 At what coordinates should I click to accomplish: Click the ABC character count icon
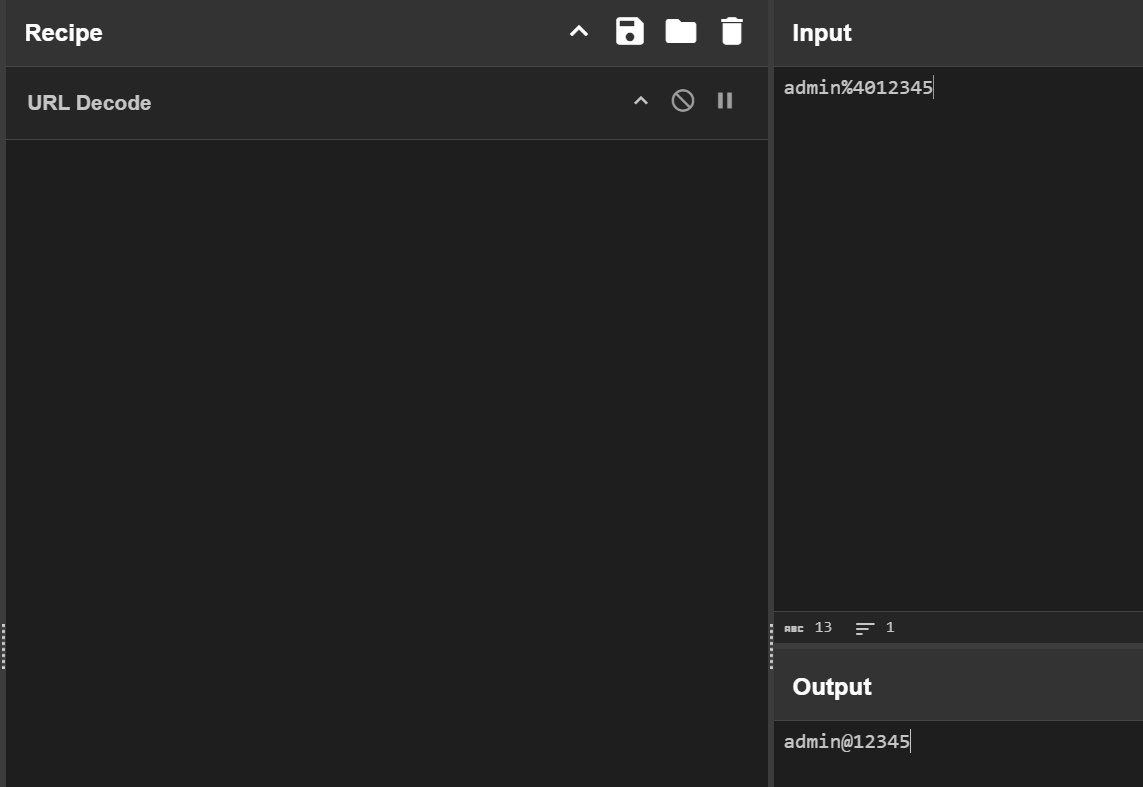794,628
